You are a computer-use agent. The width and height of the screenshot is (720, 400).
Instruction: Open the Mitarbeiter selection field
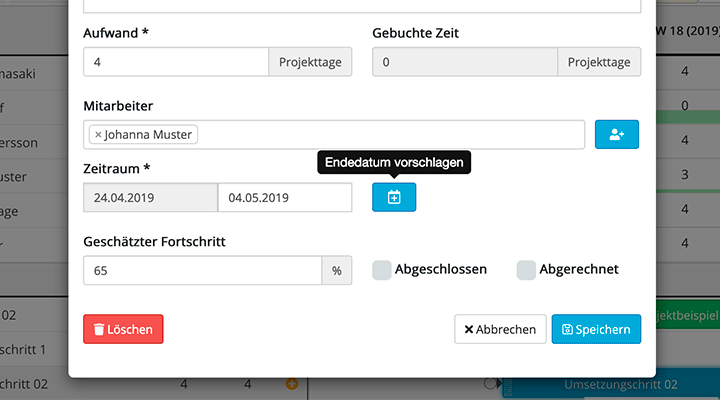(x=390, y=135)
